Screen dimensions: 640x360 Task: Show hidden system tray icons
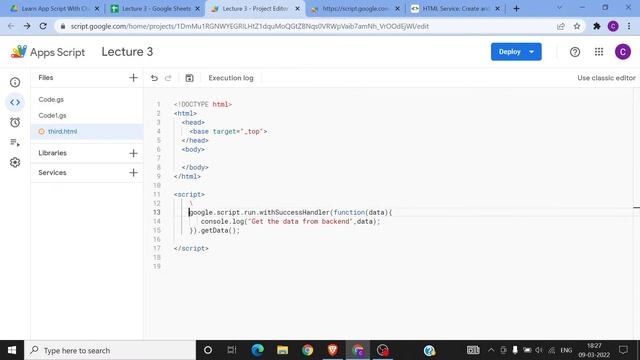point(491,350)
